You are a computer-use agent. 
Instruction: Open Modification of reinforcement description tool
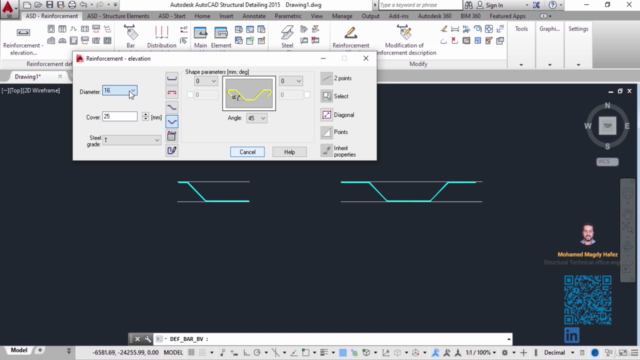pyautogui.click(x=404, y=39)
